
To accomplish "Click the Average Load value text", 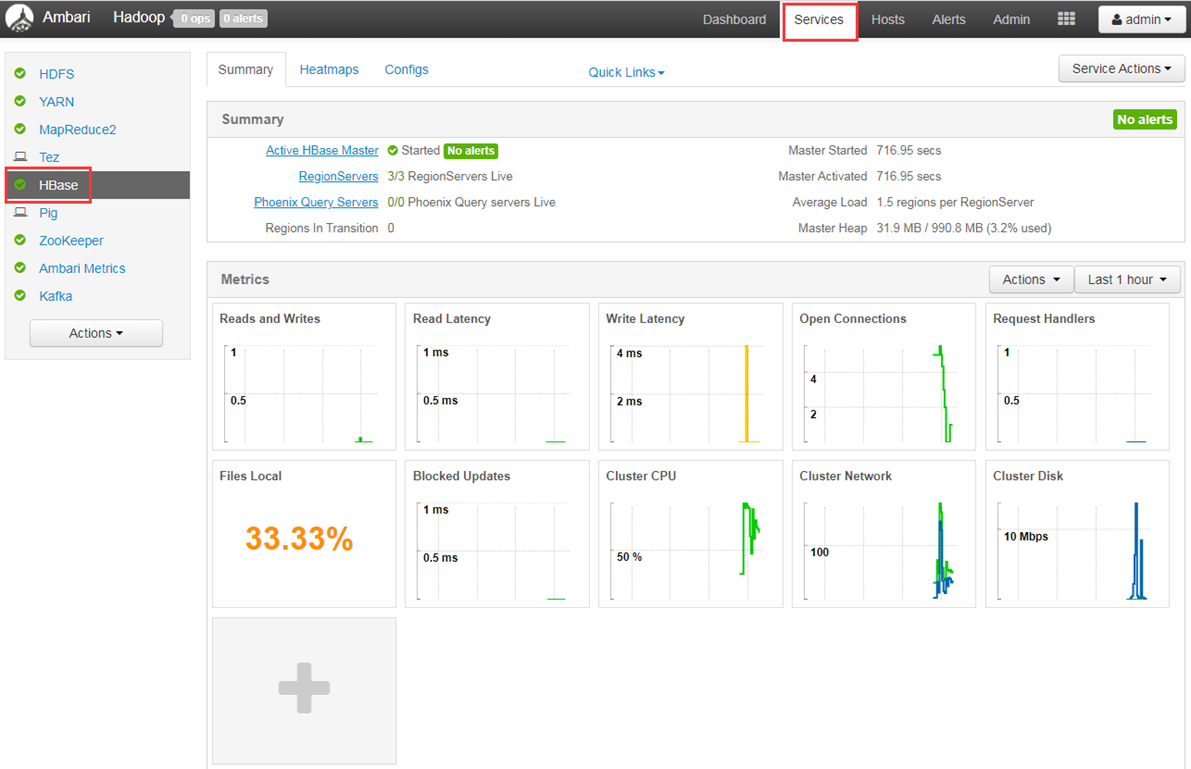I will [955, 202].
